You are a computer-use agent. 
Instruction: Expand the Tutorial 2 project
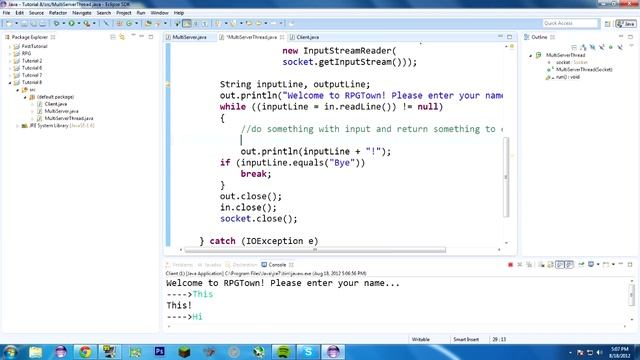tap(10, 61)
